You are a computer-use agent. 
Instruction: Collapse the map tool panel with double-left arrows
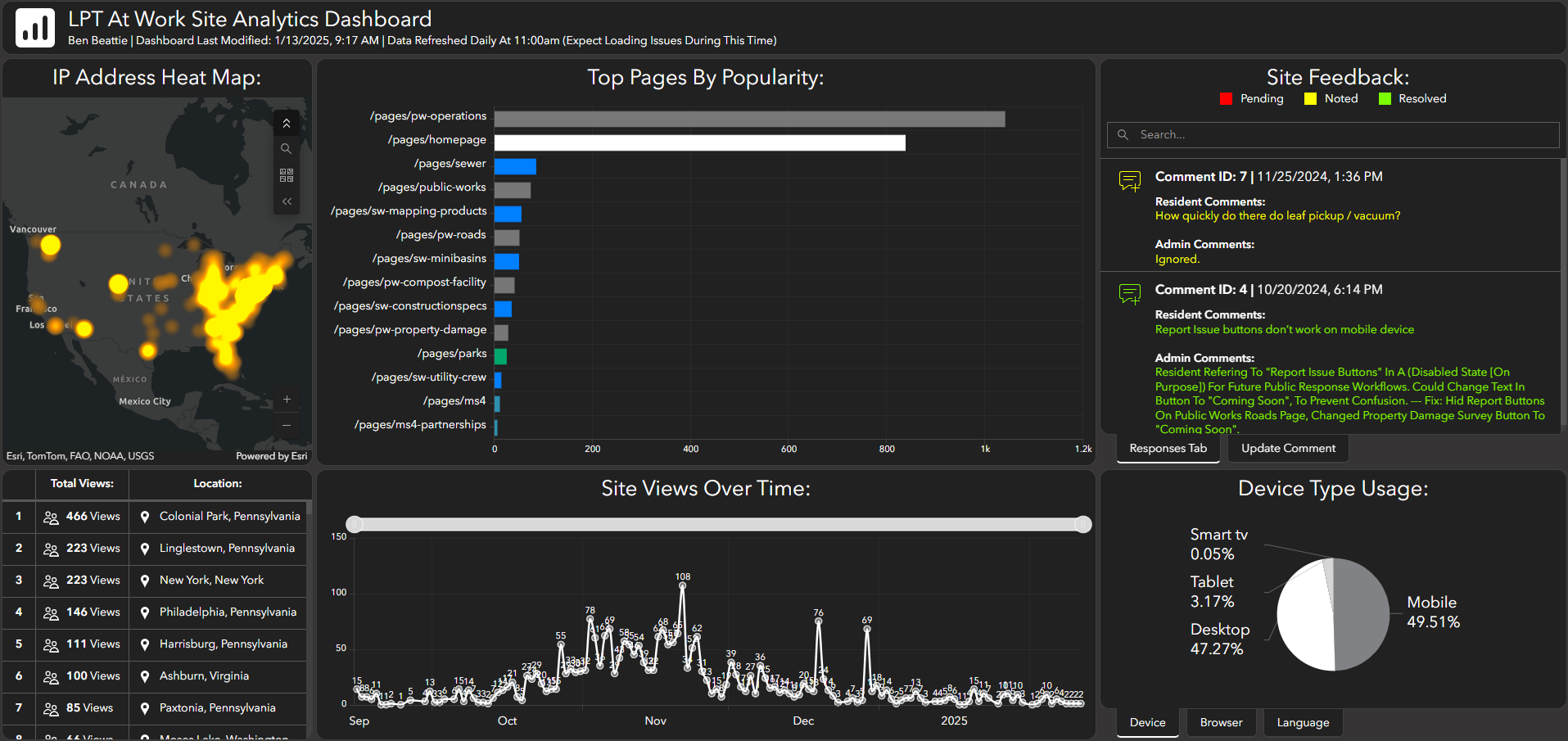pos(287,201)
